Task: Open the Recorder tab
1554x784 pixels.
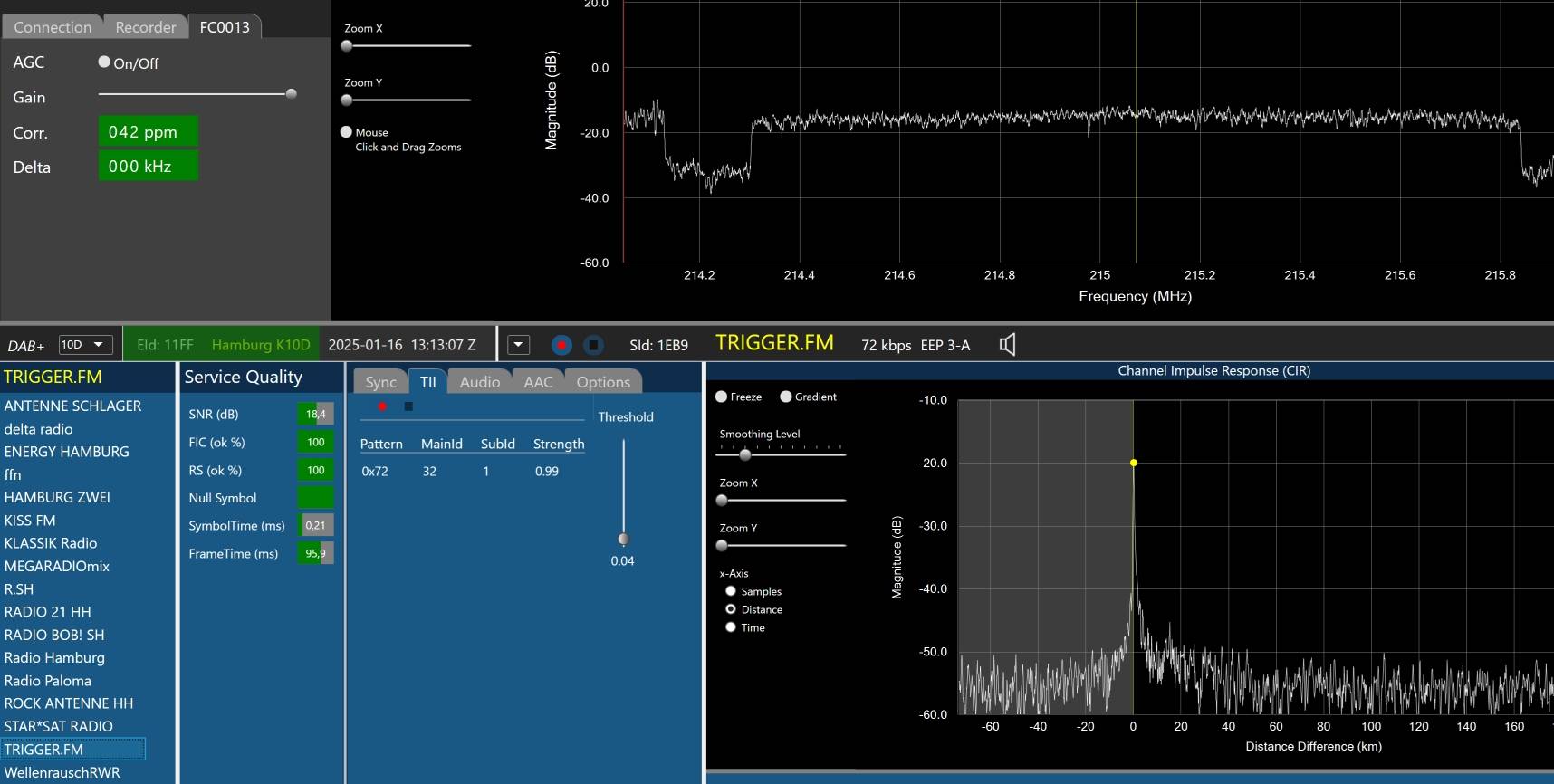Action: pos(145,27)
